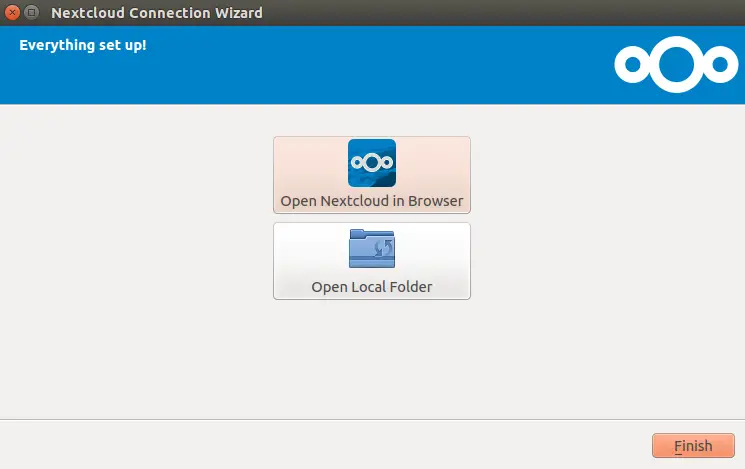Open Nextcloud in Browser button
745x469 pixels.
click(x=372, y=175)
